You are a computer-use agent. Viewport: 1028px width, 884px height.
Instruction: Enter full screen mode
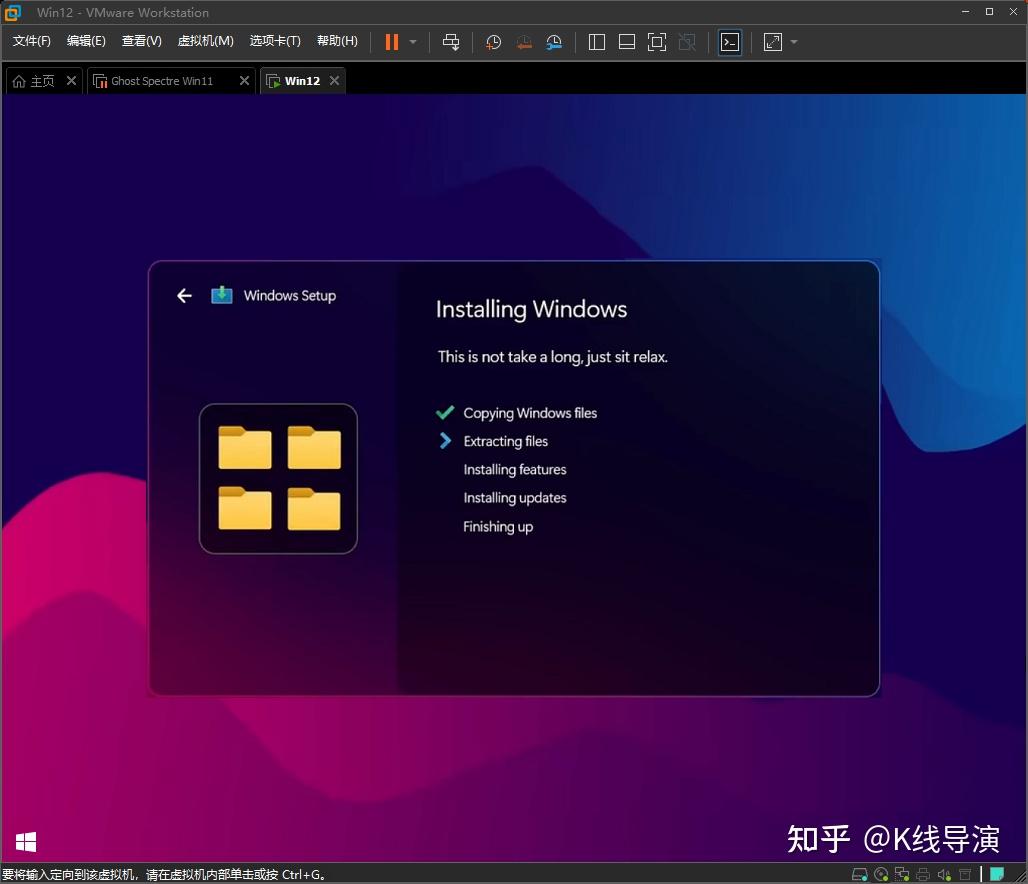coord(657,42)
